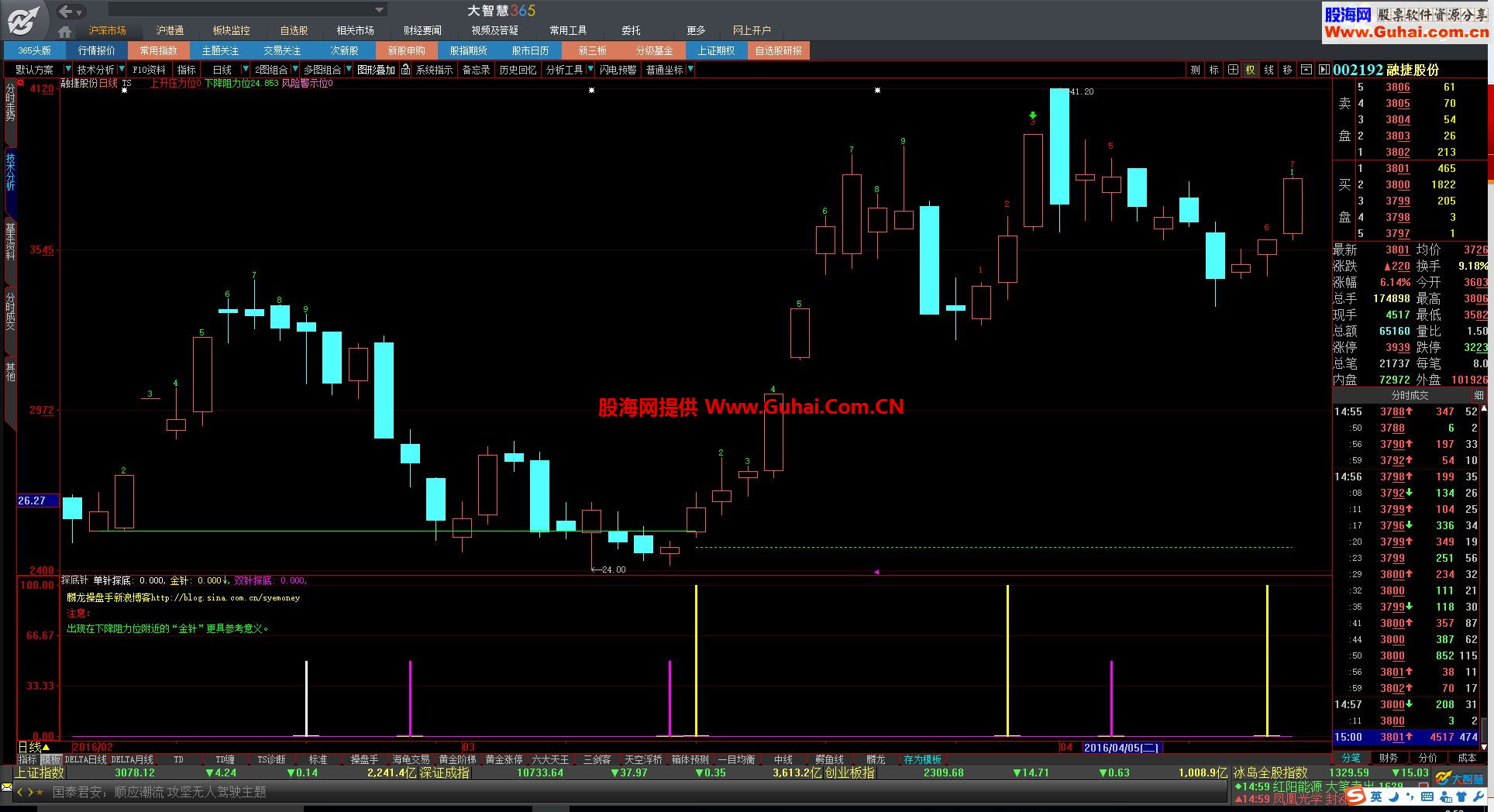Open the 常用工具 menu
The height and width of the screenshot is (812, 1494).
point(568,31)
